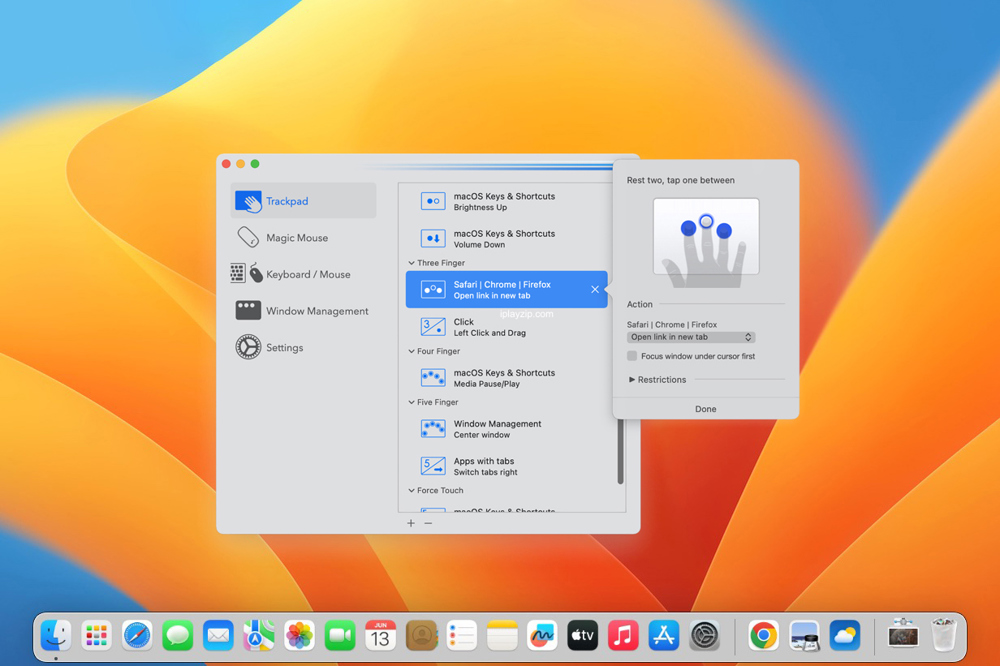Open the Window Management section
This screenshot has height=666, width=1000.
pyautogui.click(x=304, y=311)
